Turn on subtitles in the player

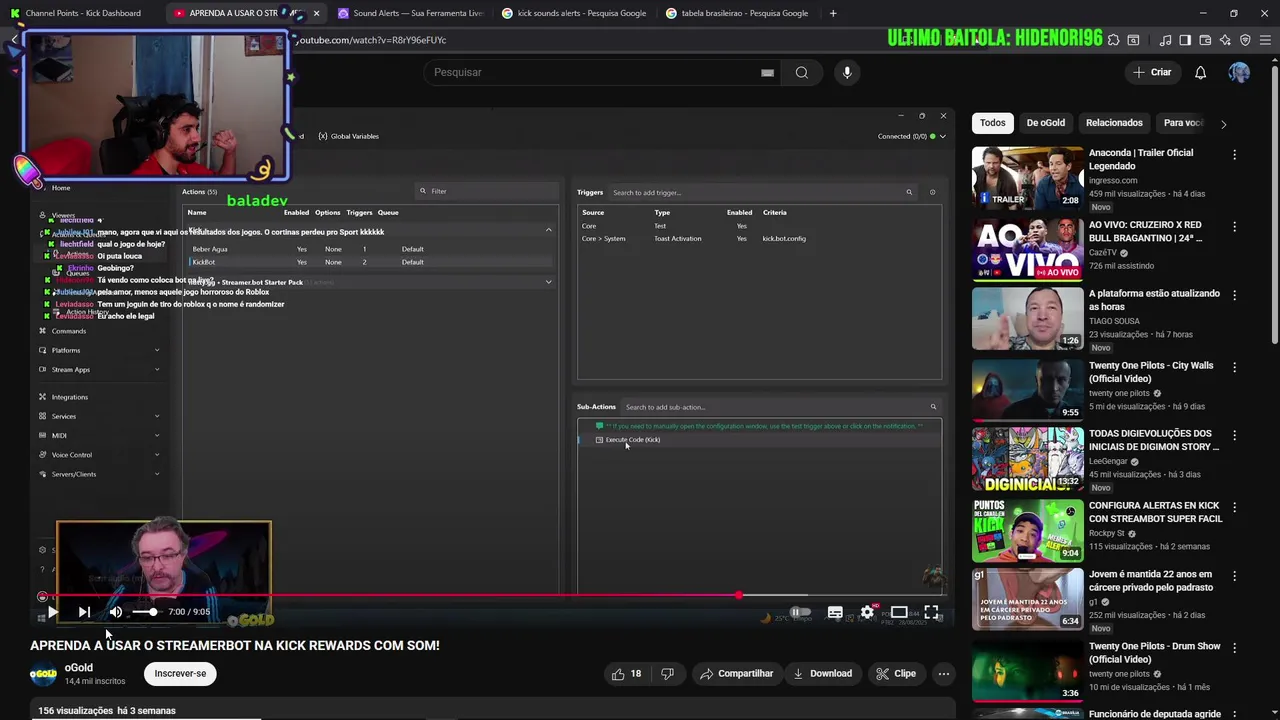tap(835, 612)
